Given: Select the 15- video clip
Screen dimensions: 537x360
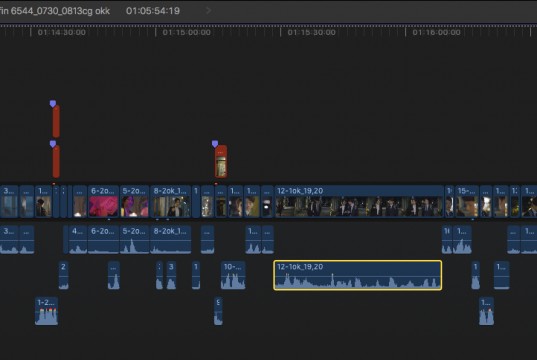Looking at the screenshot, I should tap(467, 201).
